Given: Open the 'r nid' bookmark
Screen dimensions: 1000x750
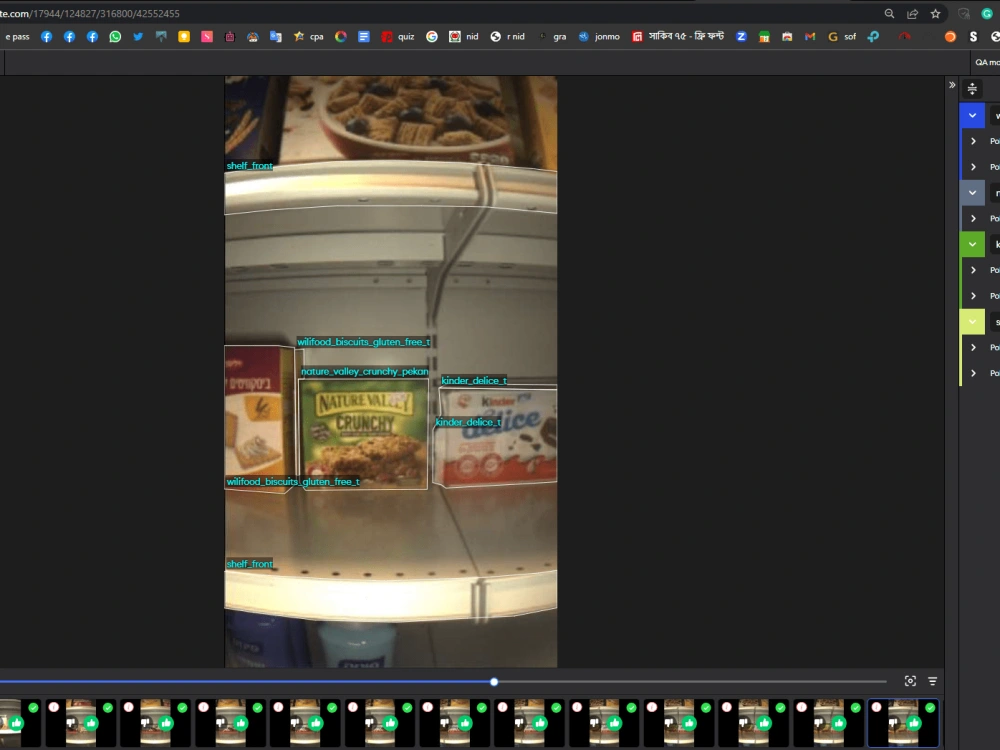Looking at the screenshot, I should [508, 36].
